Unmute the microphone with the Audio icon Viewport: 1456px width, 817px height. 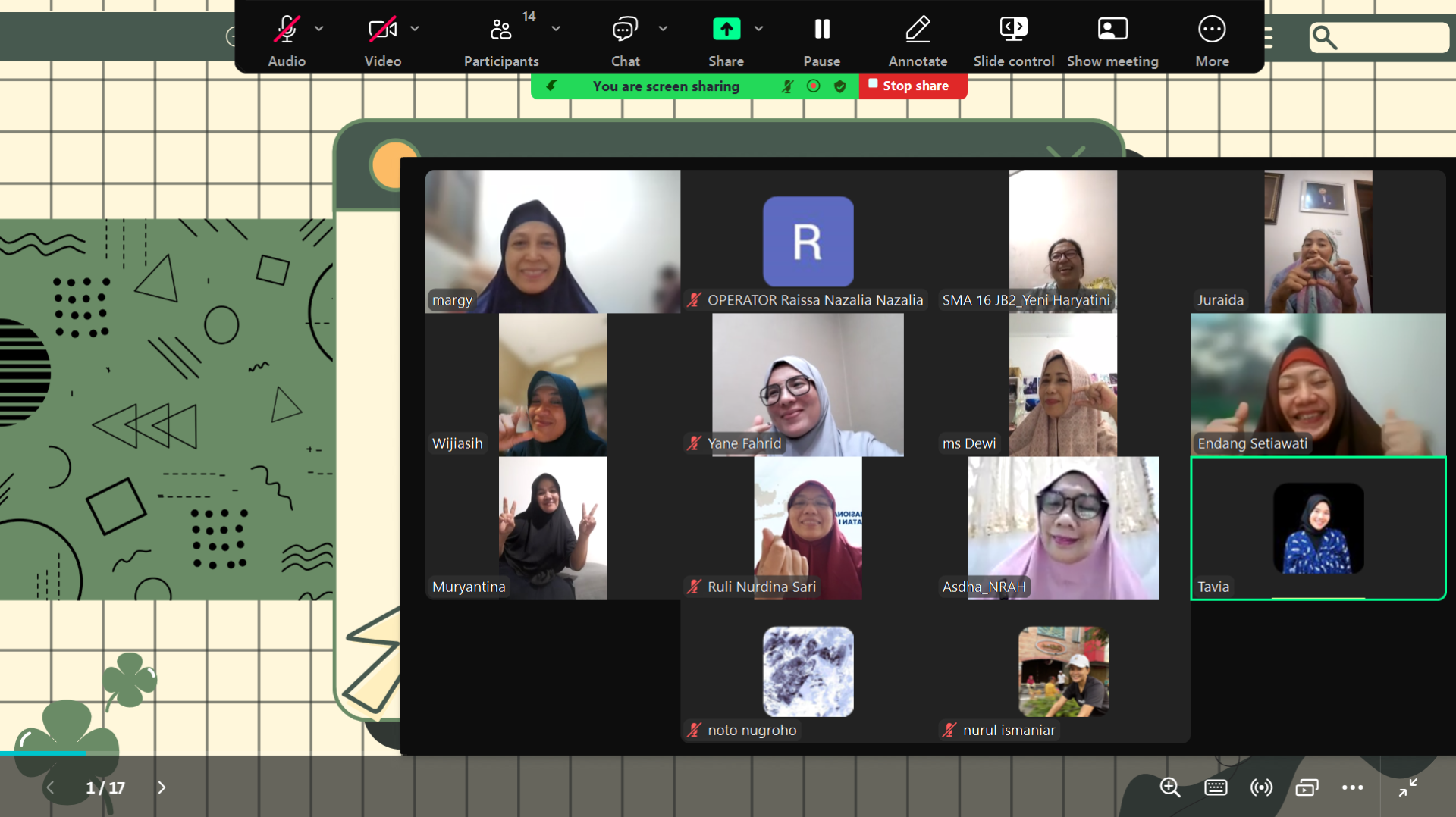(287, 30)
